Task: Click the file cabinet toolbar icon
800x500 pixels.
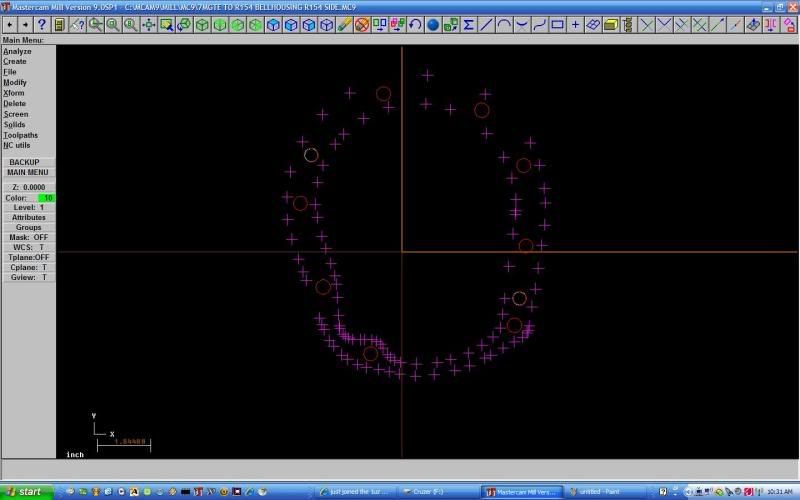Action: tap(59, 24)
